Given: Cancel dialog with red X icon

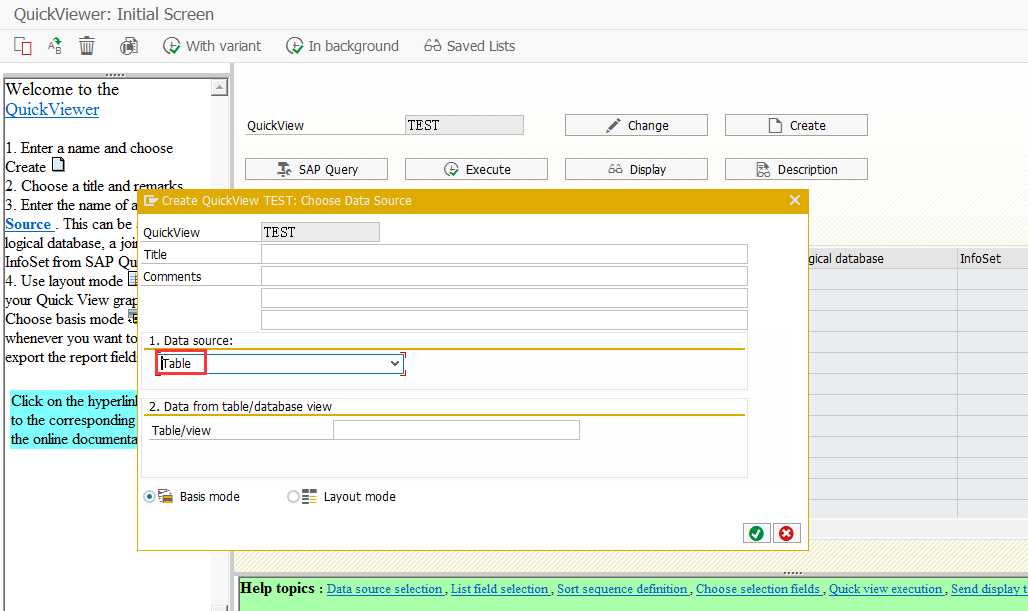Looking at the screenshot, I should tap(787, 534).
